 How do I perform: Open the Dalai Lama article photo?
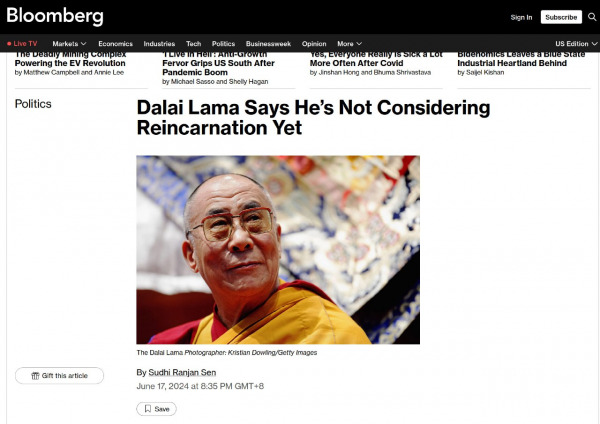click(278, 250)
